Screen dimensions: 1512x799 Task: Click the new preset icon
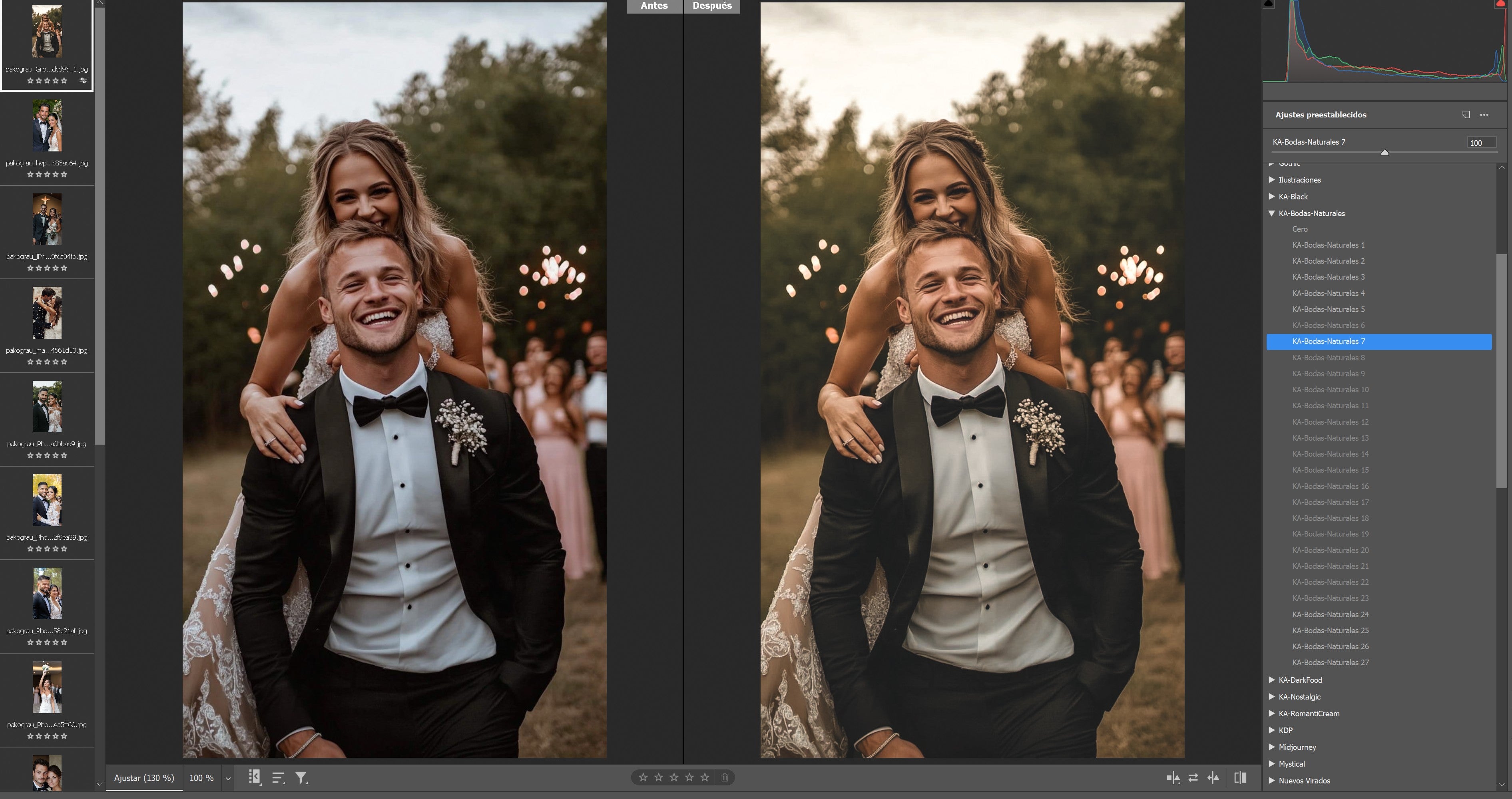coord(1466,114)
